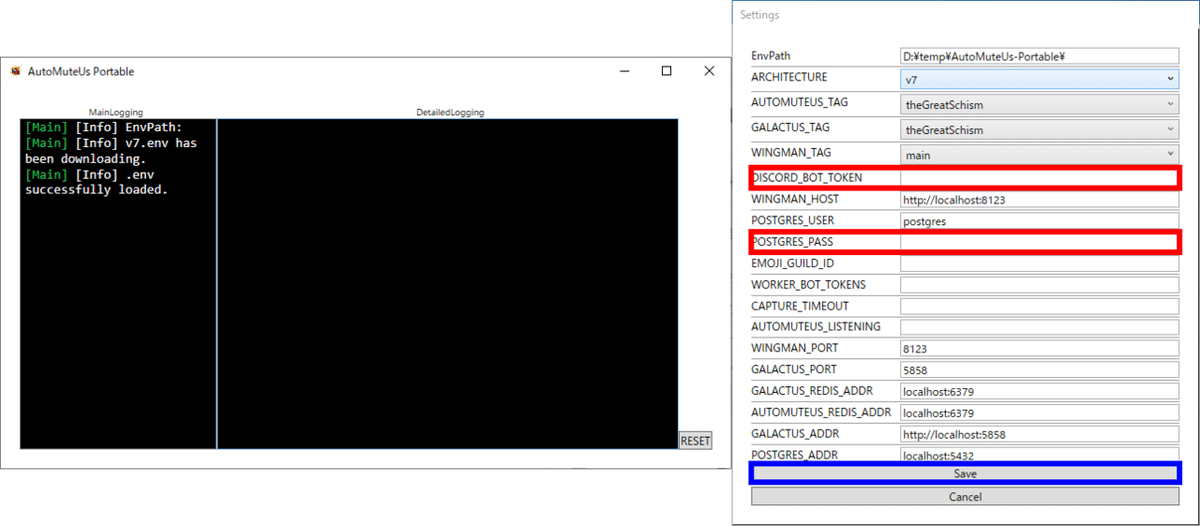Click the WINGMAN_PORT field with 8123

[x=1040, y=348]
